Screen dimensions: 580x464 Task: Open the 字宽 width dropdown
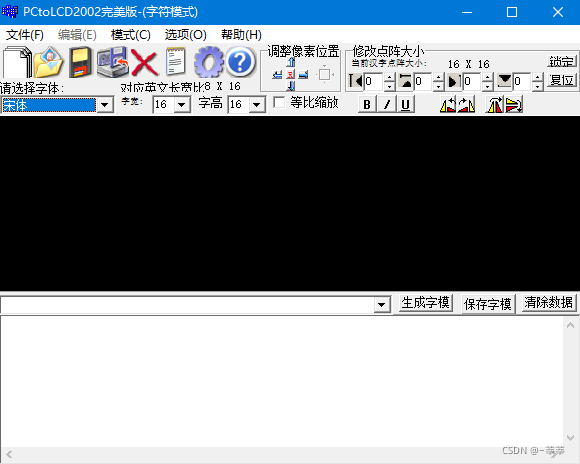(182, 105)
